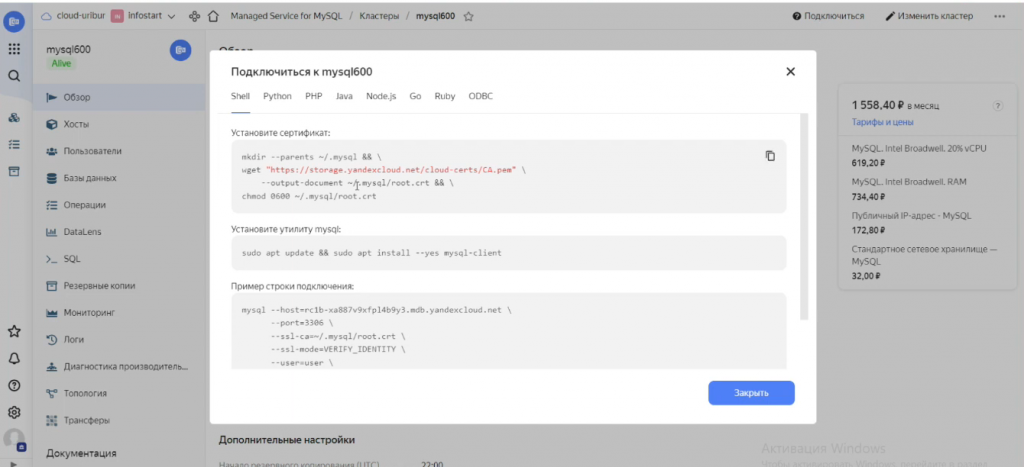Viewport: 1024px width, 467px height.
Task: Click the Хосты cube icon
Action: click(x=52, y=124)
